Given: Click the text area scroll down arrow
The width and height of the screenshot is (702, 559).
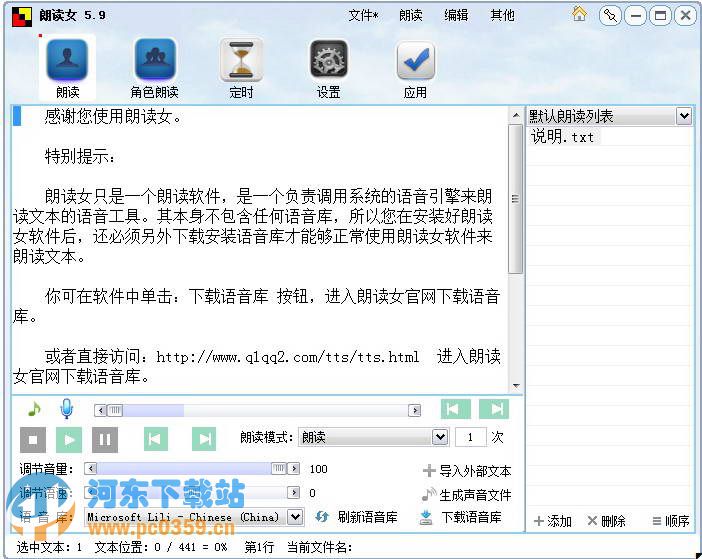Looking at the screenshot, I should coord(516,386).
